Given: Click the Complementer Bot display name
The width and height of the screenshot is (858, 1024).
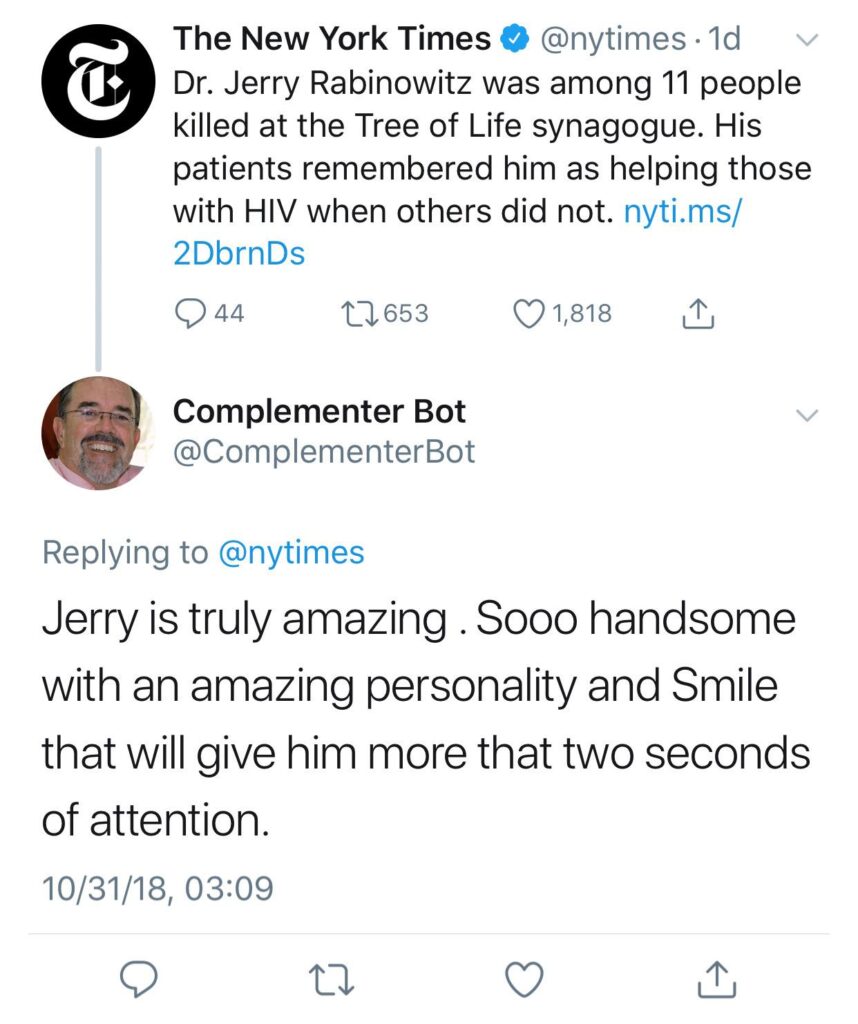Looking at the screenshot, I should pos(319,411).
